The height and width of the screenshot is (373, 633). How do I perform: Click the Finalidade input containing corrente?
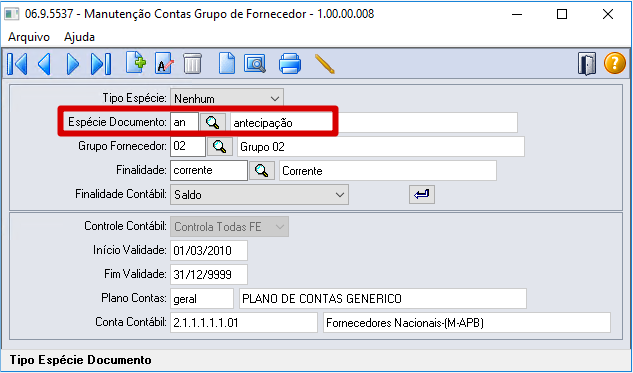click(x=209, y=170)
